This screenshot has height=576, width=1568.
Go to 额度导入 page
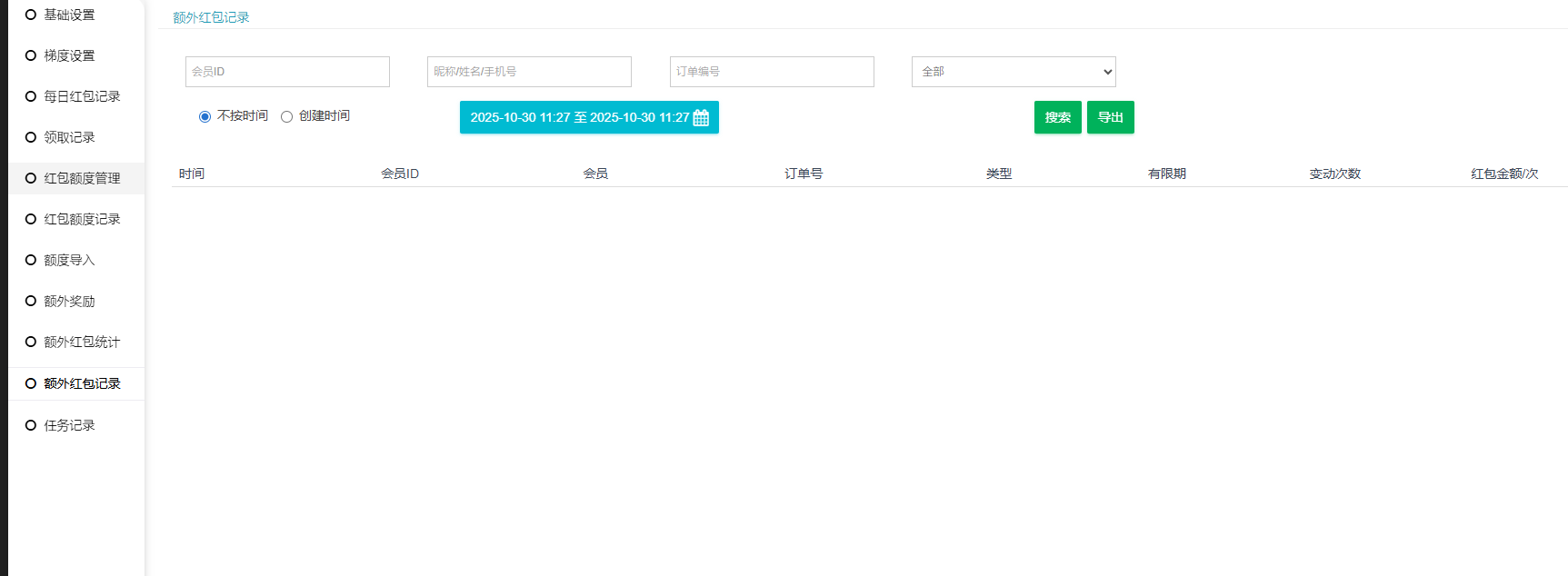tap(69, 260)
